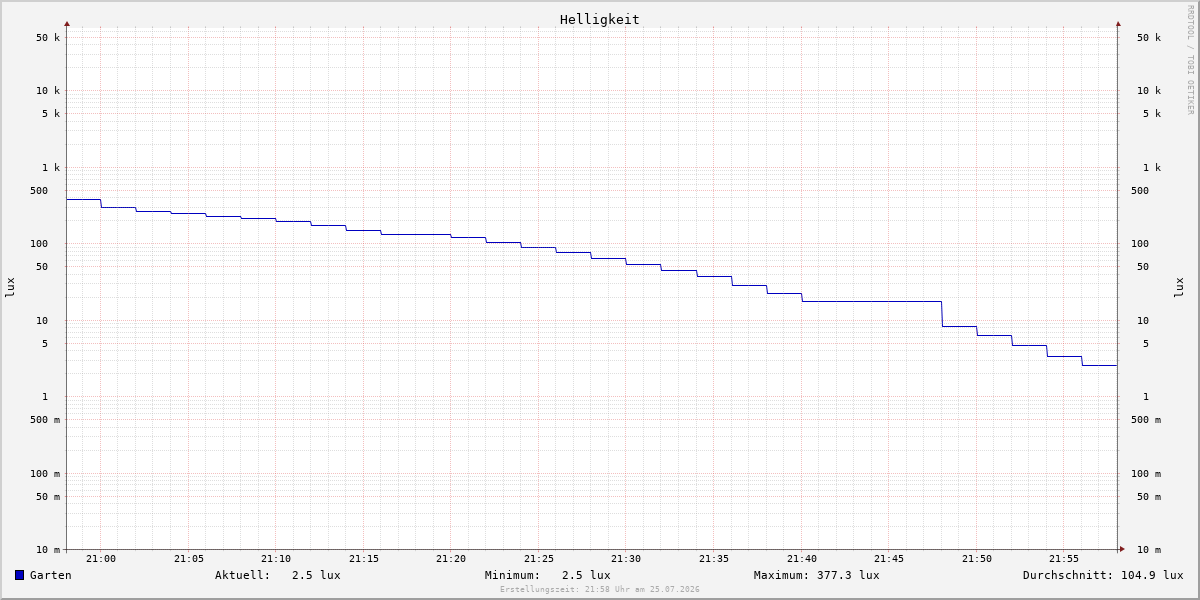The height and width of the screenshot is (600, 1200).
Task: Click the RRDTOOL watermark text on the right edge
Action: pyautogui.click(x=1190, y=60)
